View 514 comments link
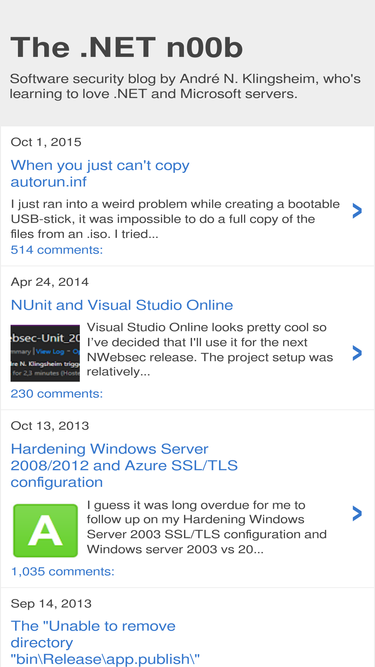This screenshot has width=375, height=667. click(x=57, y=250)
